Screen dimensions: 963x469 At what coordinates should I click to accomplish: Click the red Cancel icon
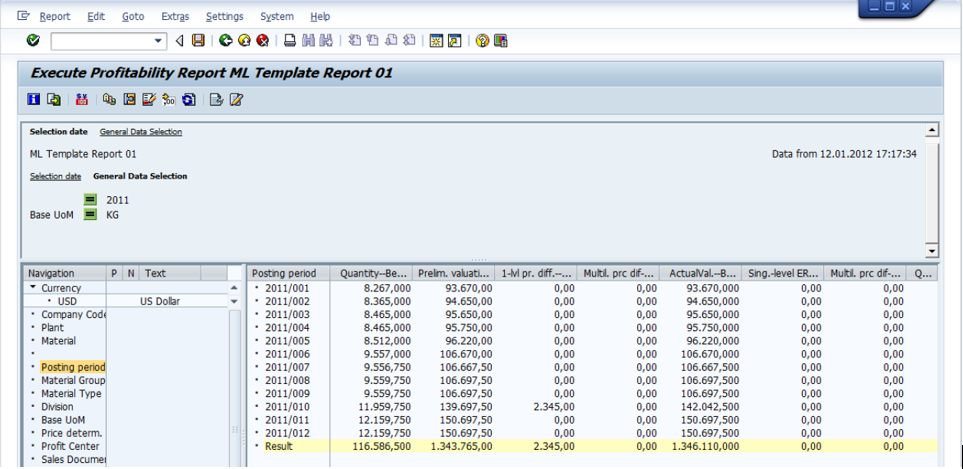pyautogui.click(x=263, y=41)
